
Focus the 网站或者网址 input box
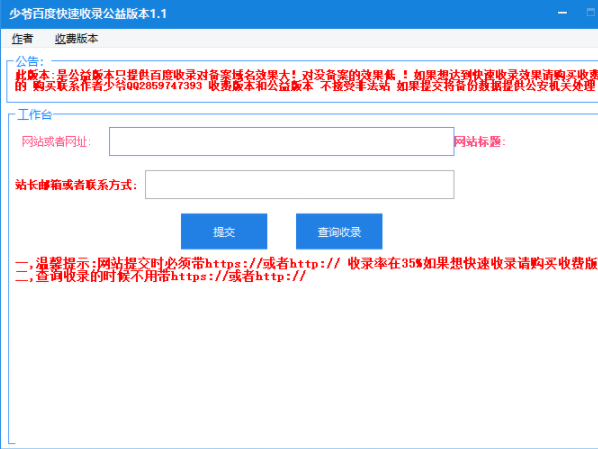coord(281,142)
